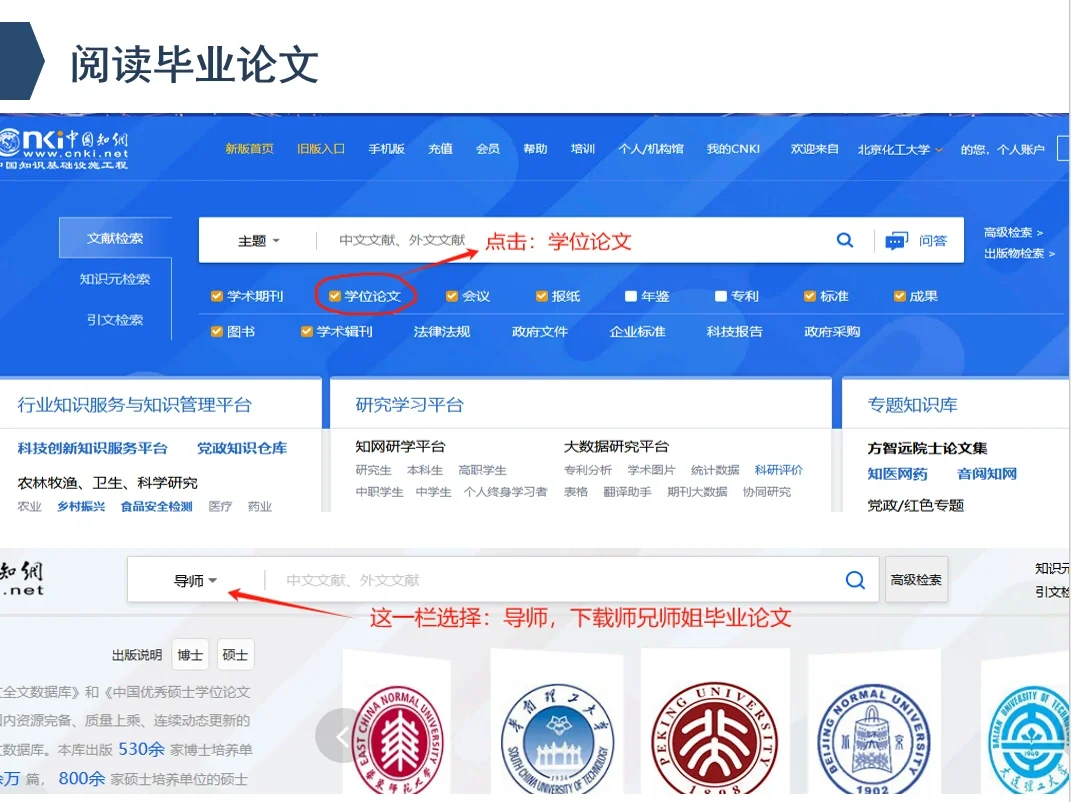Toggle the 标准 checkbox
The image size is (1071, 802).
809,296
